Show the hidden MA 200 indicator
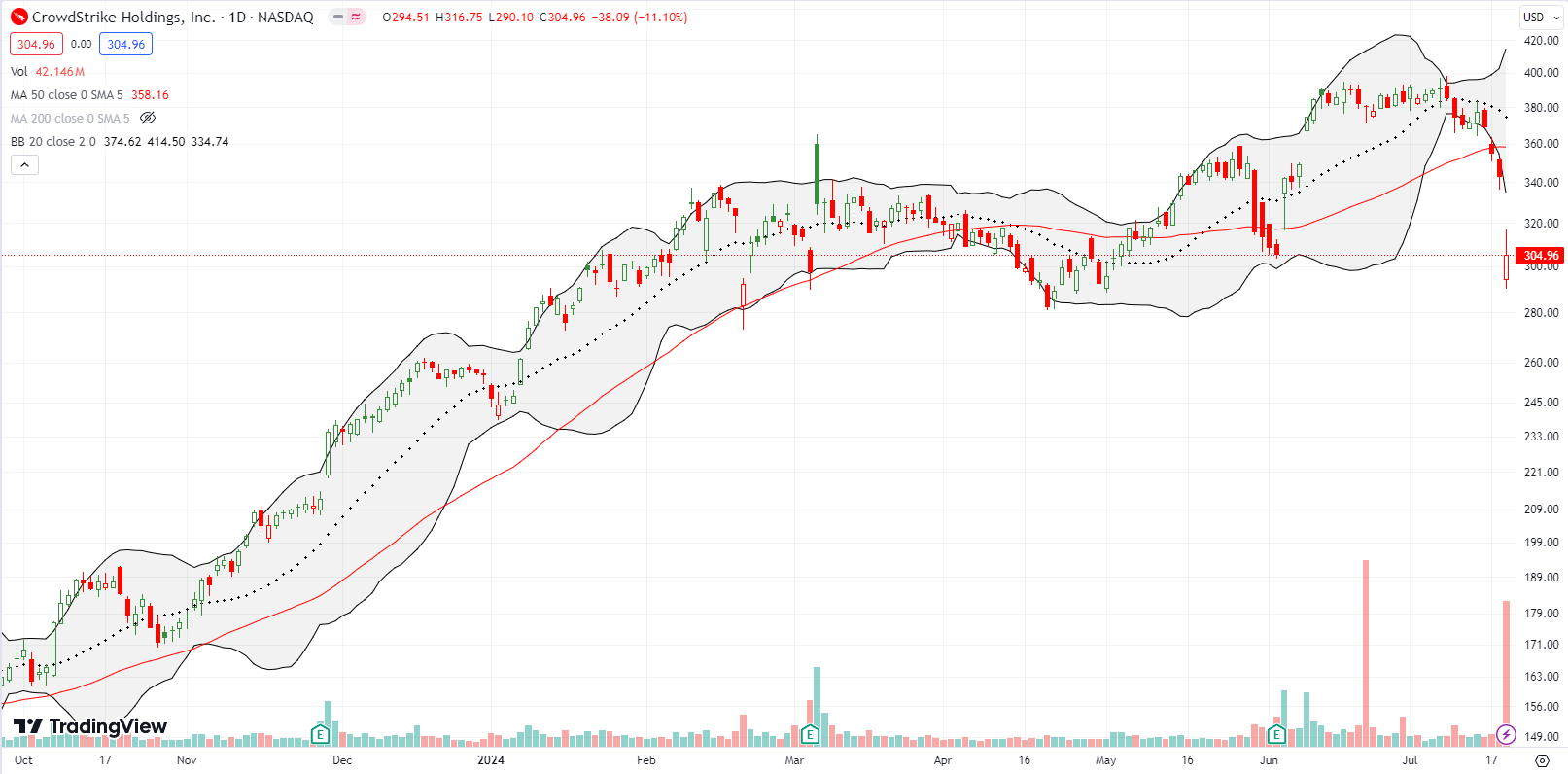This screenshot has width=1568, height=774. (x=148, y=118)
